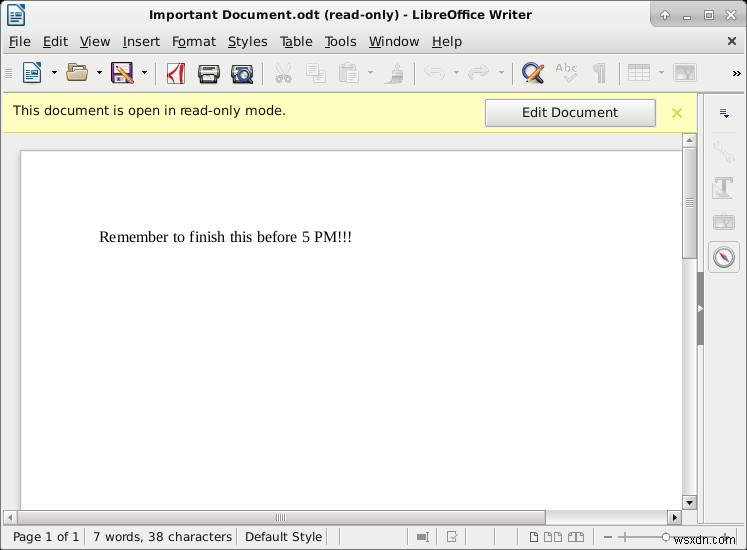Open the sidebar Navigator compass icon
This screenshot has height=550, width=747.
coord(724,258)
